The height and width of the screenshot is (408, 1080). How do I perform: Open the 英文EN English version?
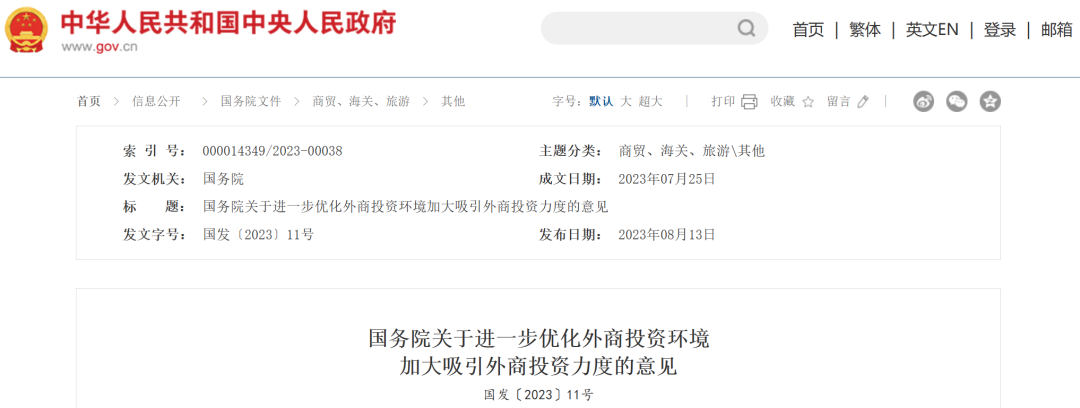[932, 30]
